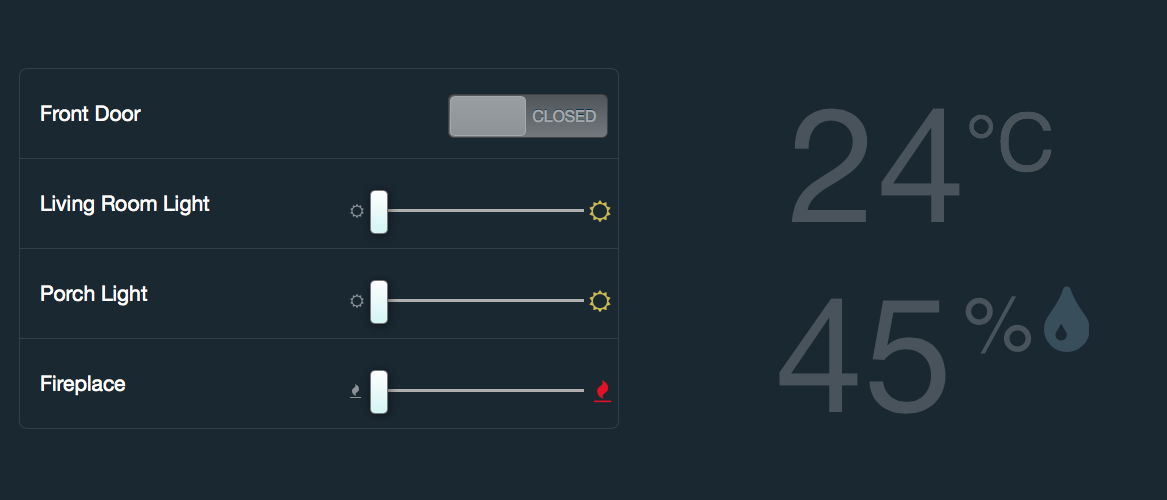Screen dimensions: 1167x500
Task: Click the middle of the Living Room Light slider track
Action: point(482,211)
